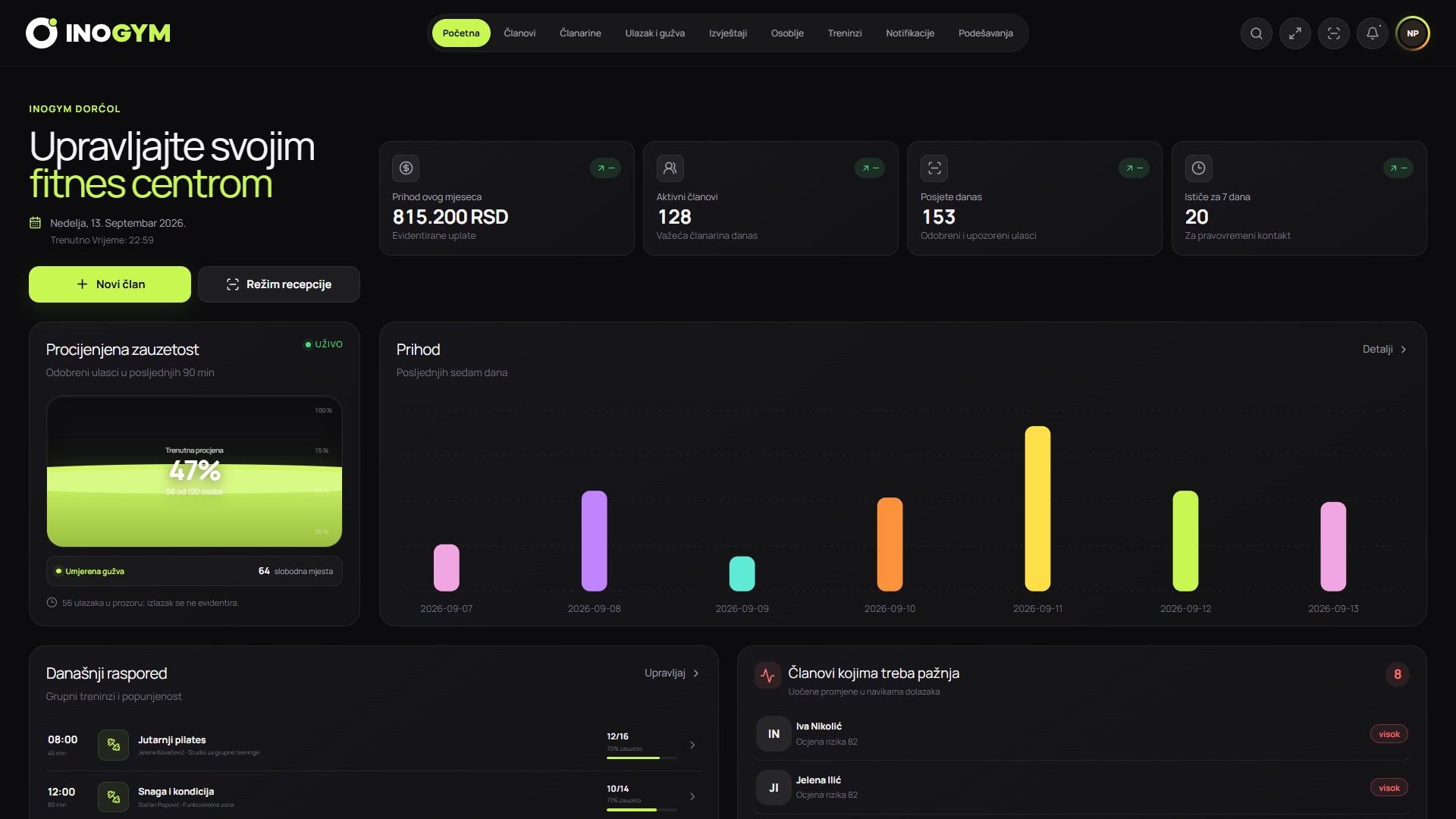1456x819 pixels.
Task: Click the clock icon on Ističe za 7 dana card
Action: coord(1199,168)
